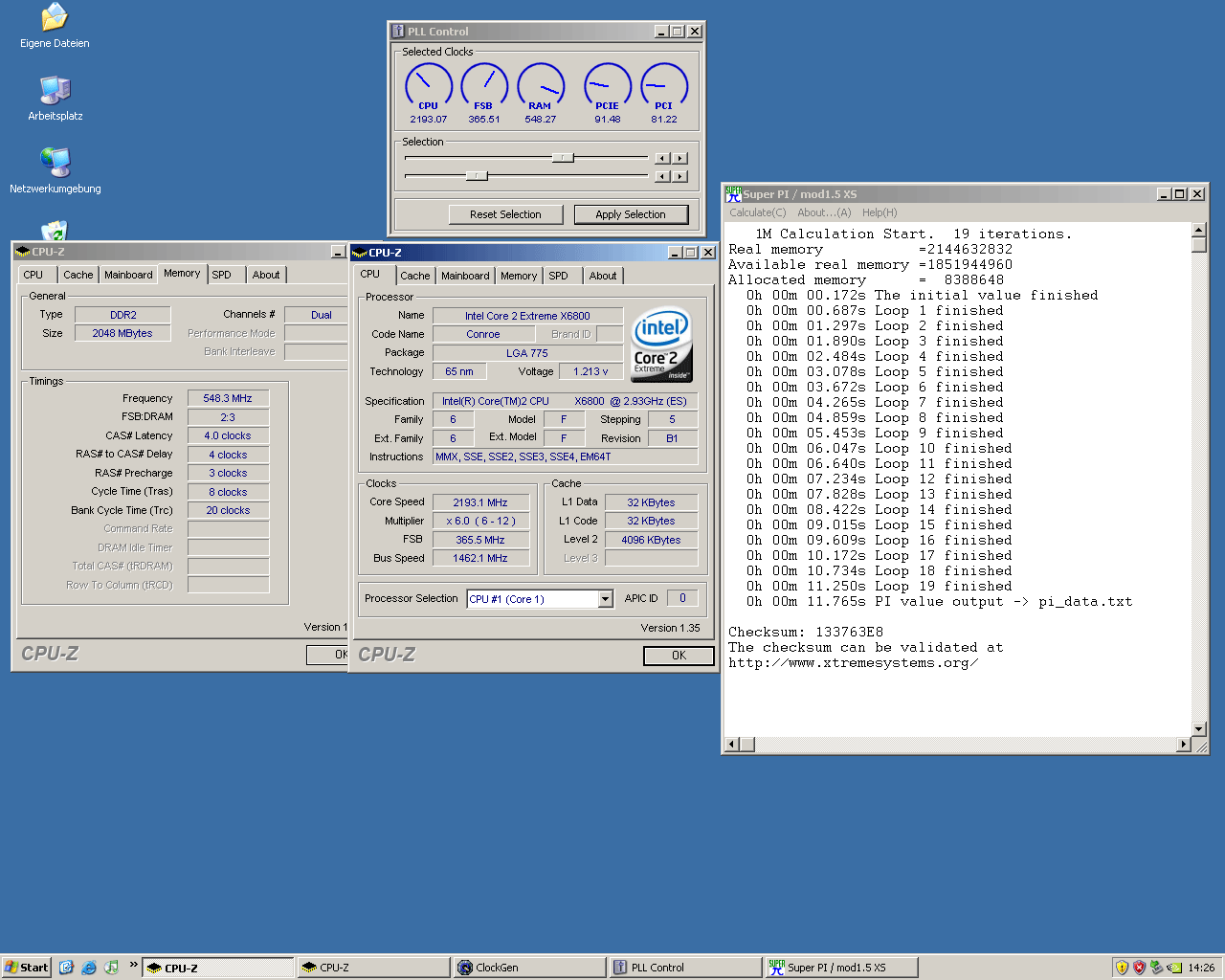Click taskbar clock showing 14:26
The image size is (1225, 980).
(x=1201, y=968)
